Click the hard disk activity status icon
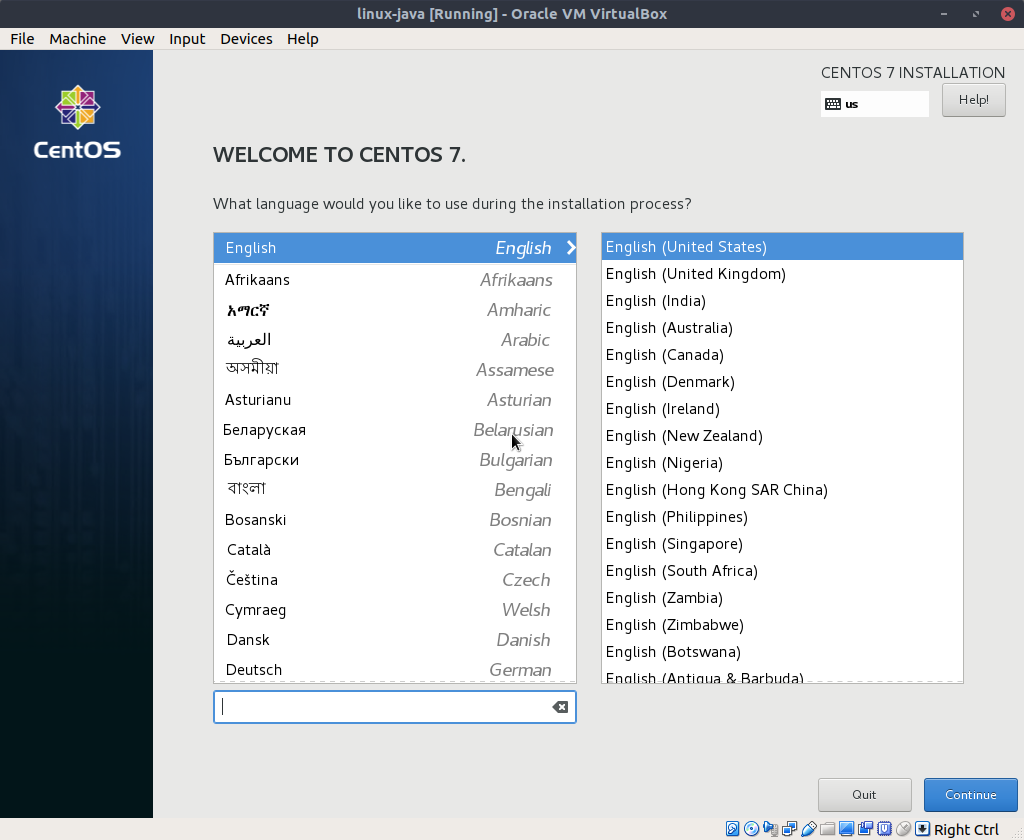1024x840 pixels. [x=732, y=829]
